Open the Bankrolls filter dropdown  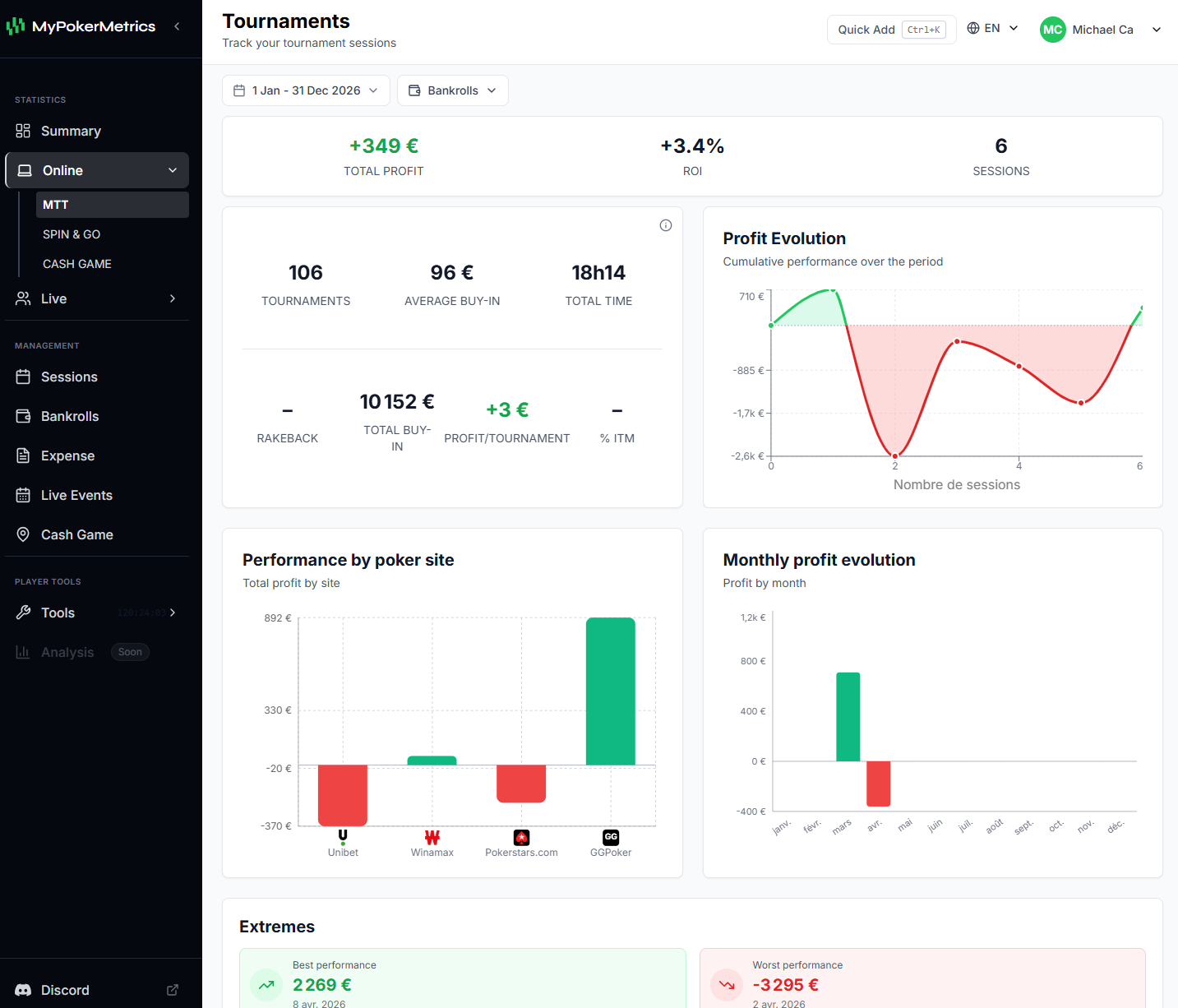coord(452,90)
